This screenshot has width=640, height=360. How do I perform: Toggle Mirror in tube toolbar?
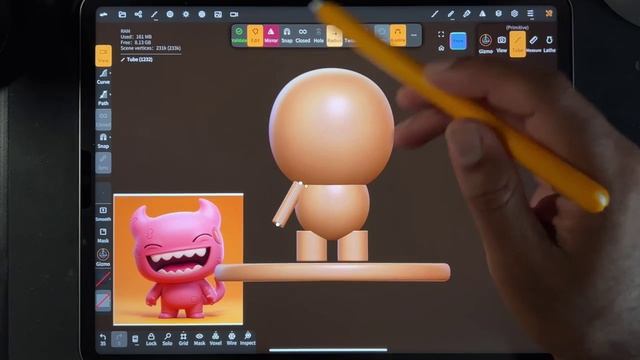[x=271, y=36]
